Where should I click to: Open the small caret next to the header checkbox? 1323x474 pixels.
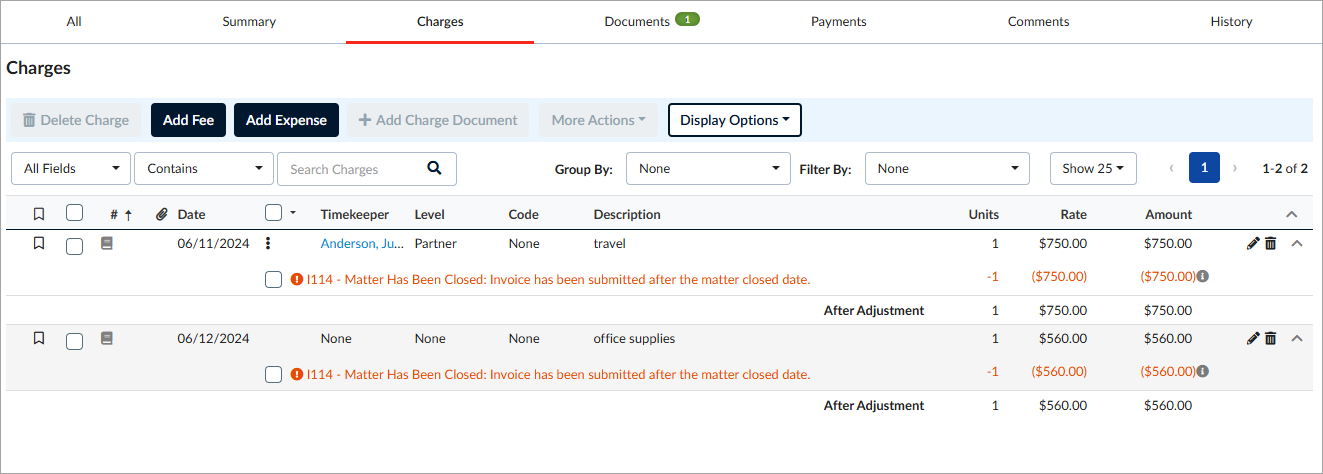(293, 213)
